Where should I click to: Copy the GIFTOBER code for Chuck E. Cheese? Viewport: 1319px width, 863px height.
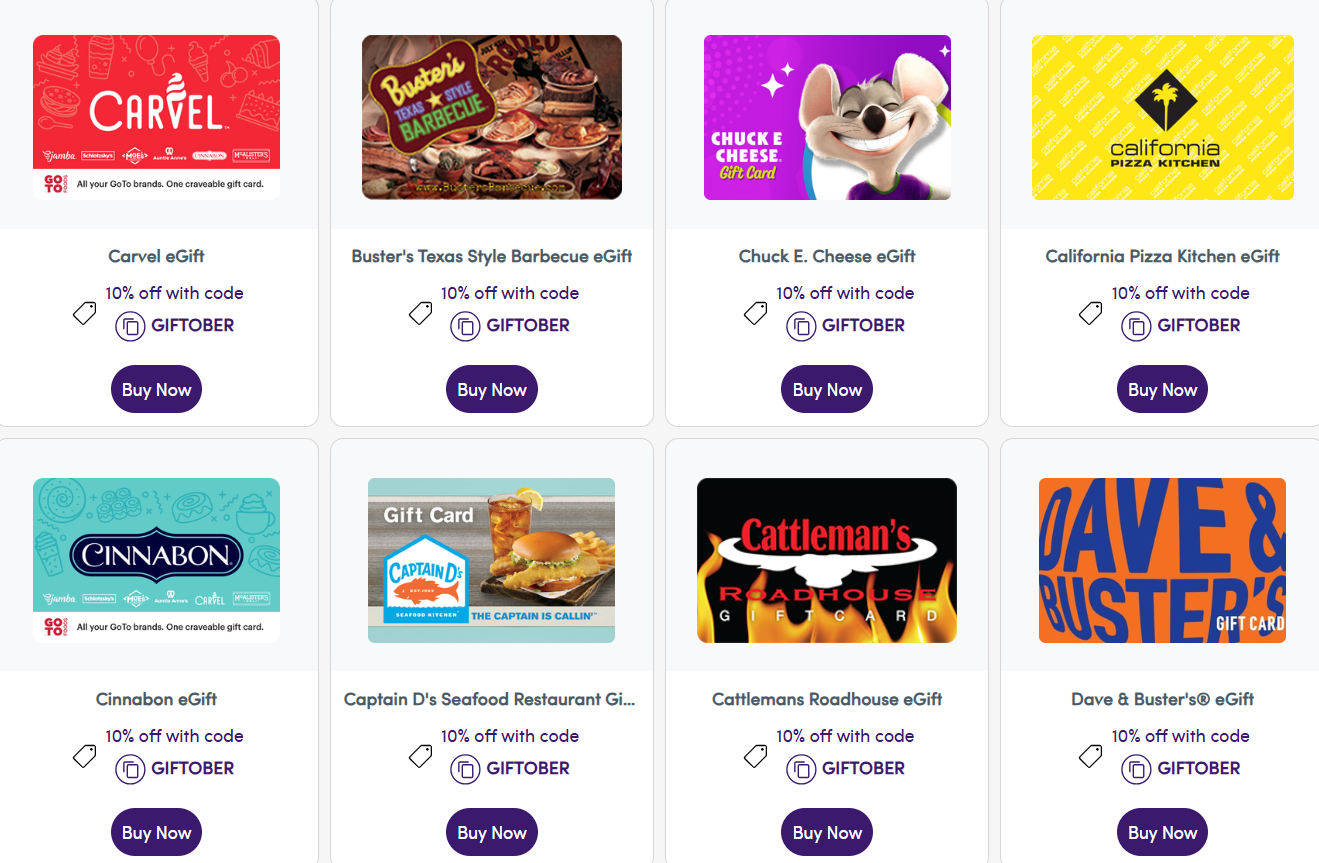tap(801, 326)
